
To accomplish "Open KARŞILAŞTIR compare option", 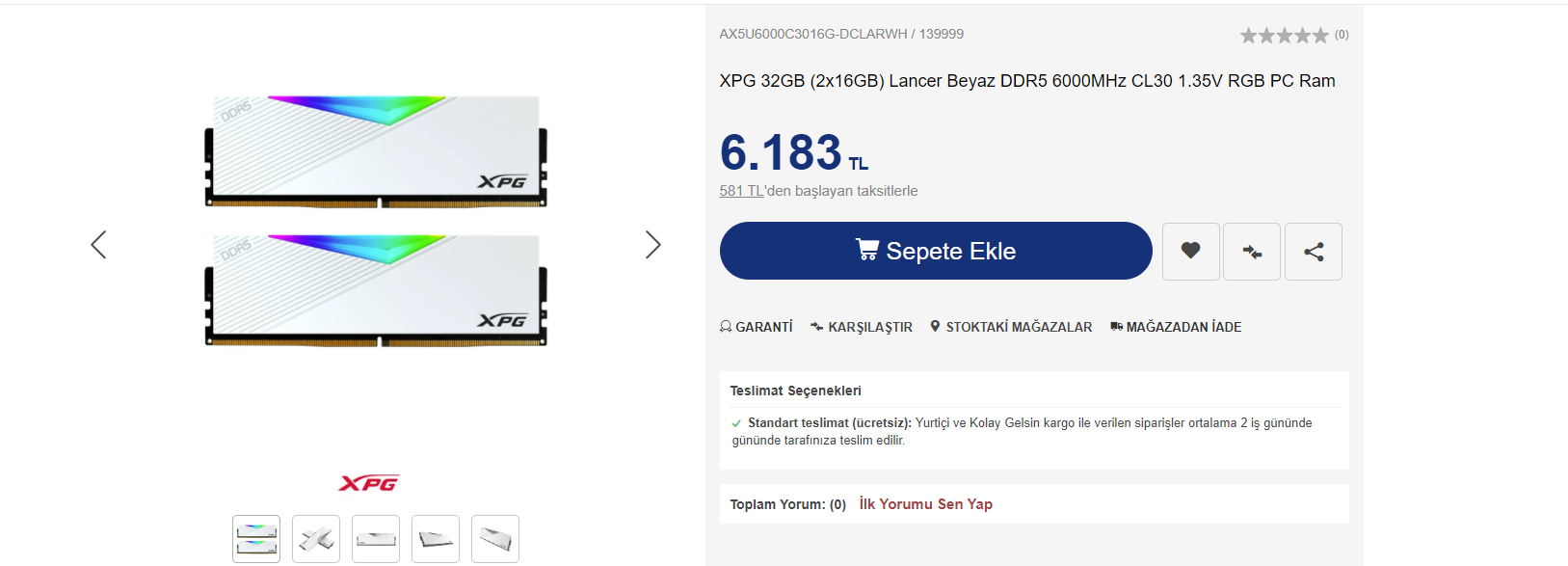I will point(862,327).
